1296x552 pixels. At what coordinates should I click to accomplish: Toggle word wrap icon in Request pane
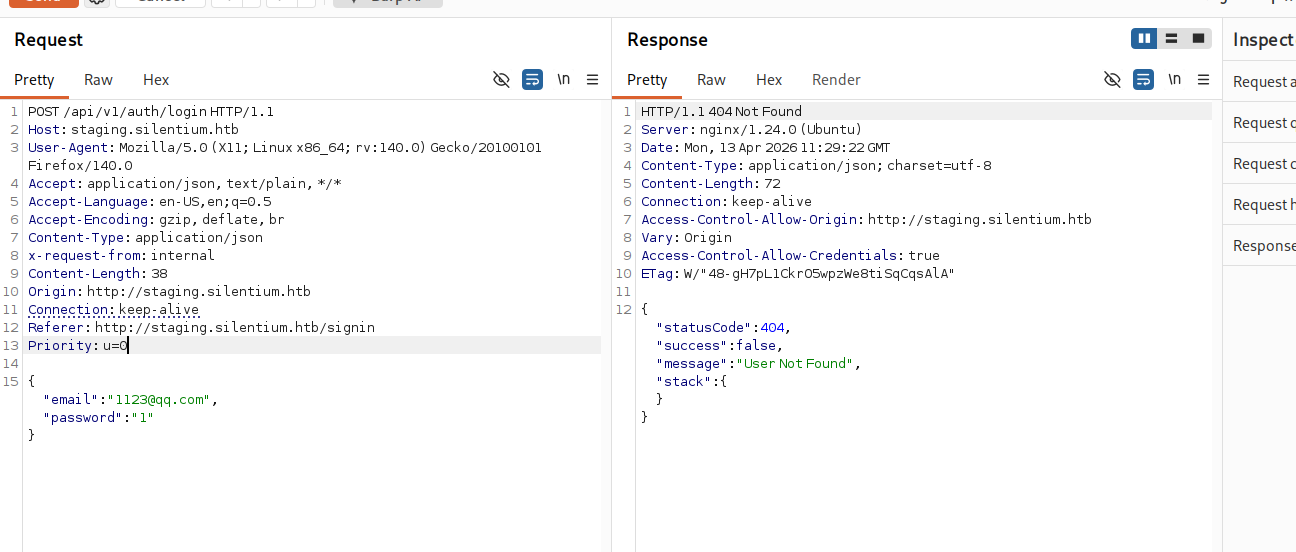tap(533, 80)
